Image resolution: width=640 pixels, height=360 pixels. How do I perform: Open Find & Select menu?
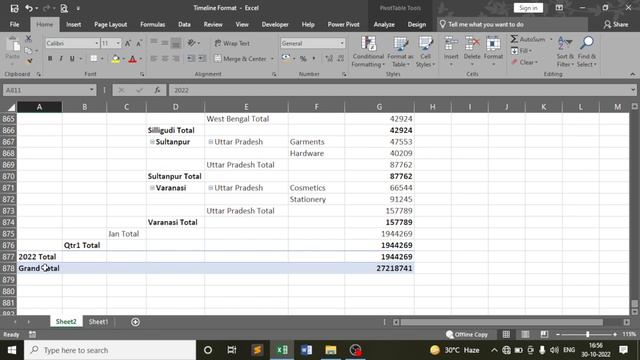(x=587, y=52)
